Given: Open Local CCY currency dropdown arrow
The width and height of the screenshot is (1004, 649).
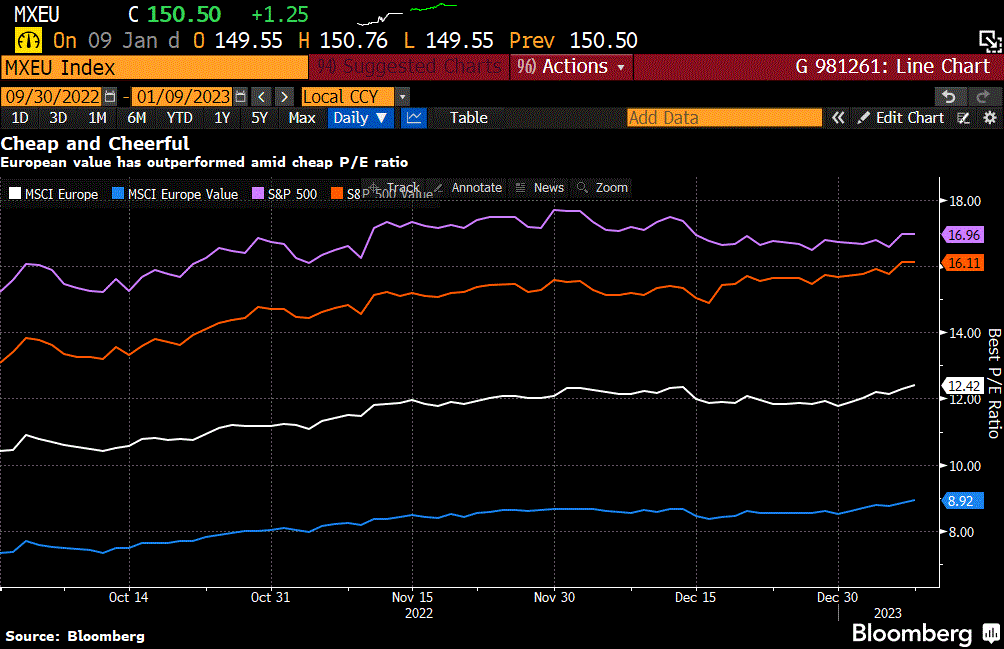Looking at the screenshot, I should click(x=402, y=97).
